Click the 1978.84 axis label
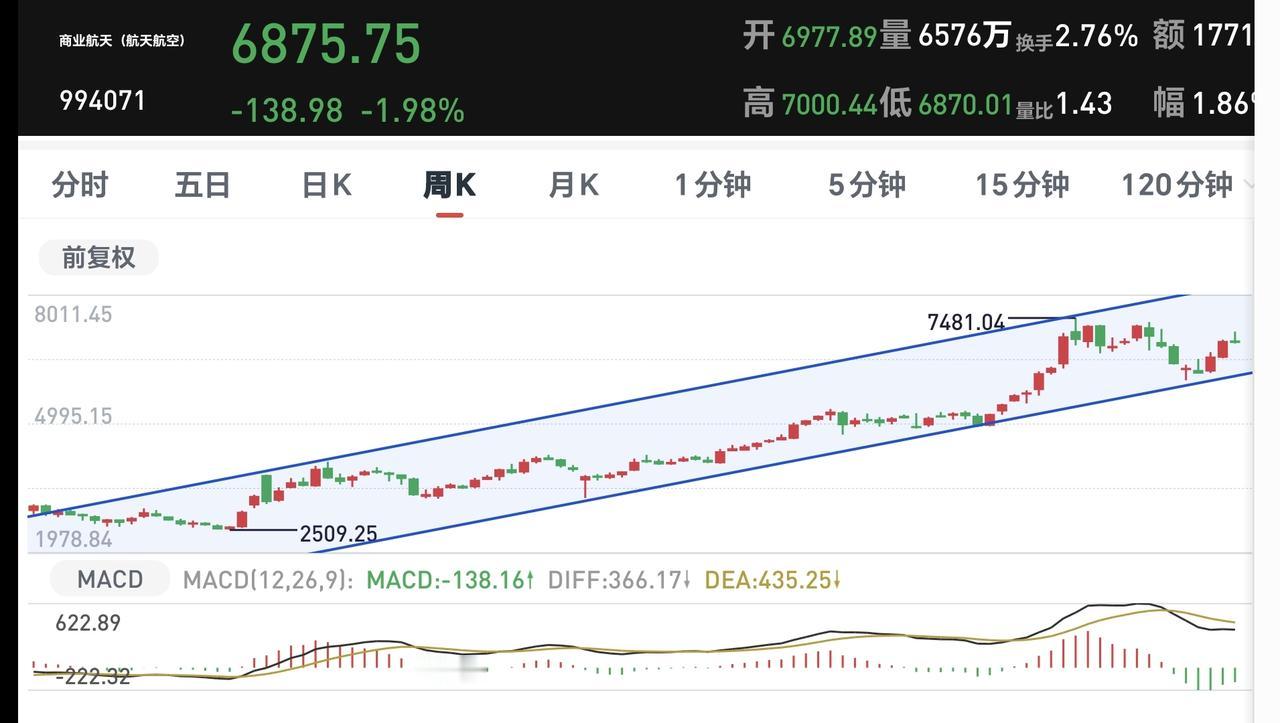1280x723 pixels. point(73,540)
